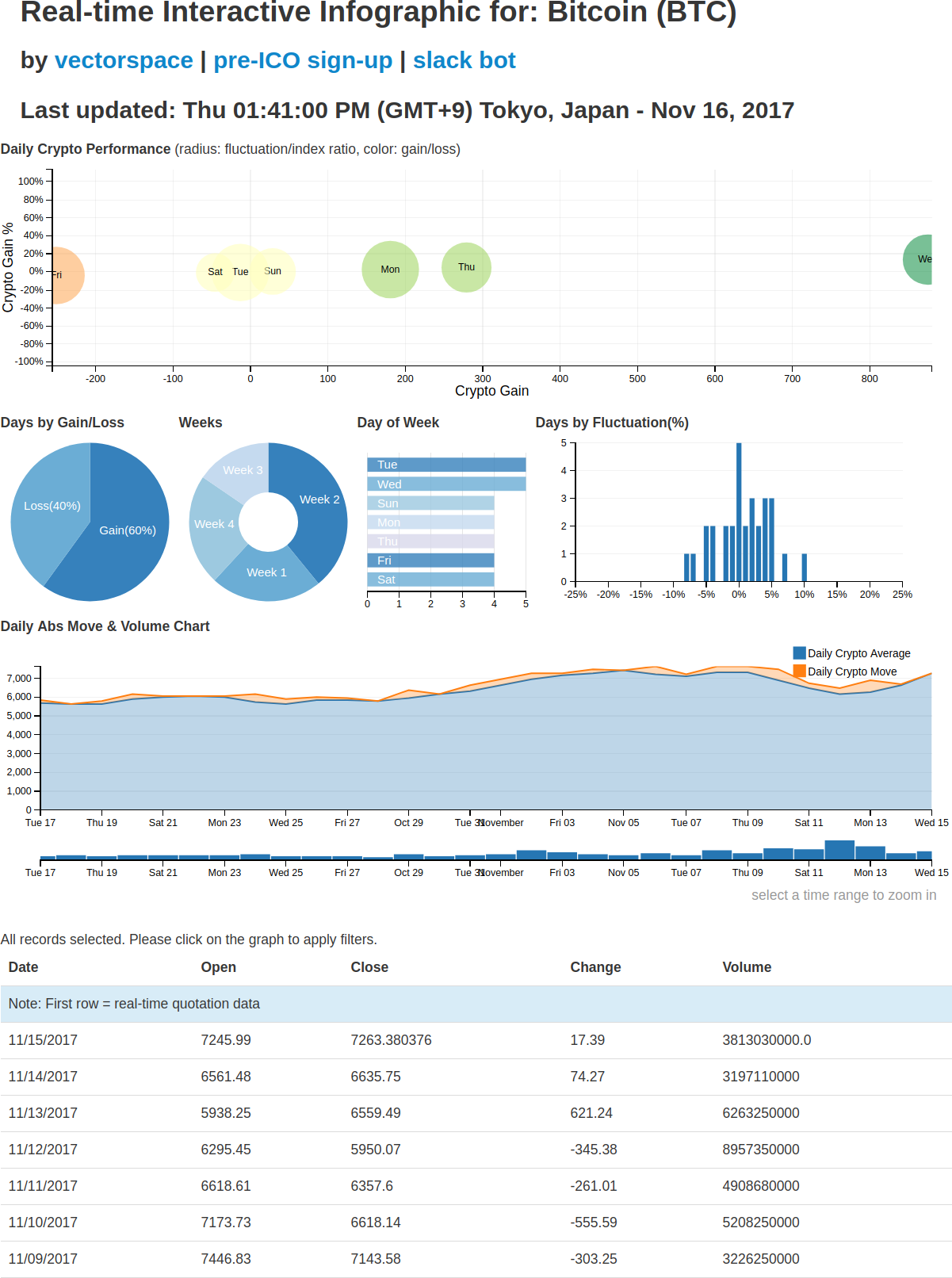Open the pre-ICO sign-up link

[x=303, y=60]
